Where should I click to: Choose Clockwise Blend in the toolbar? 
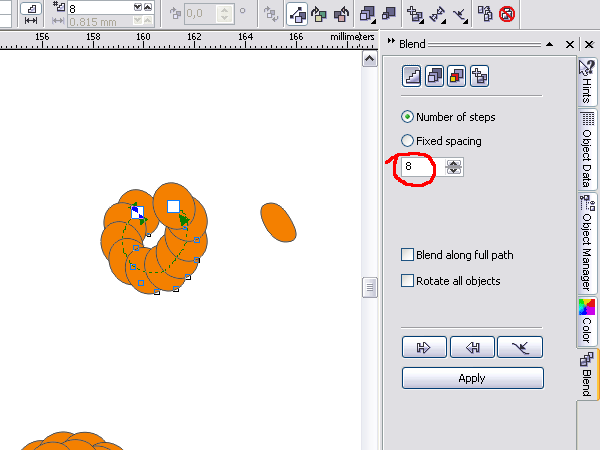point(318,15)
